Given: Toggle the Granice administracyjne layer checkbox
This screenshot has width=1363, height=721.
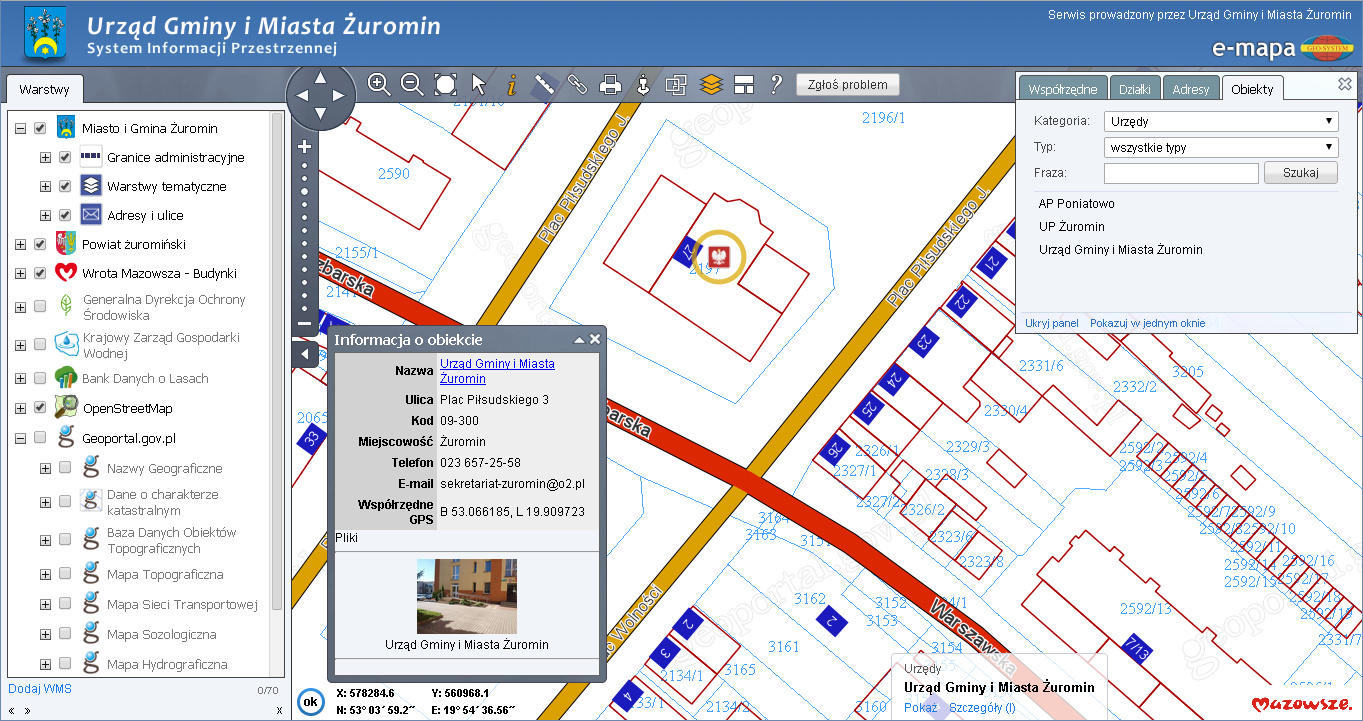Looking at the screenshot, I should coord(65,157).
